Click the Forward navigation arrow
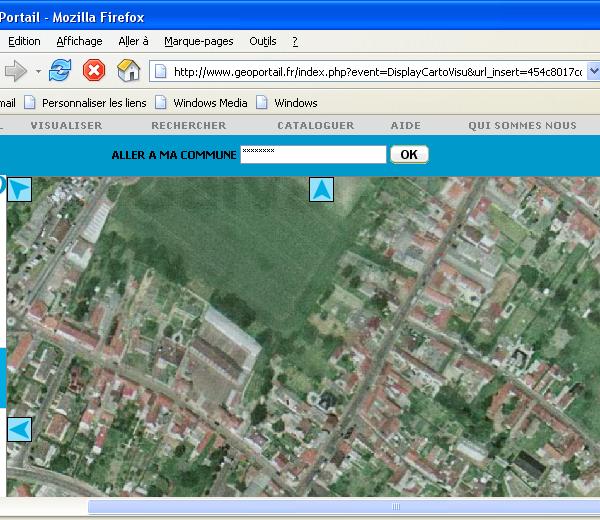Screen dimensions: 600x520 [16, 71]
